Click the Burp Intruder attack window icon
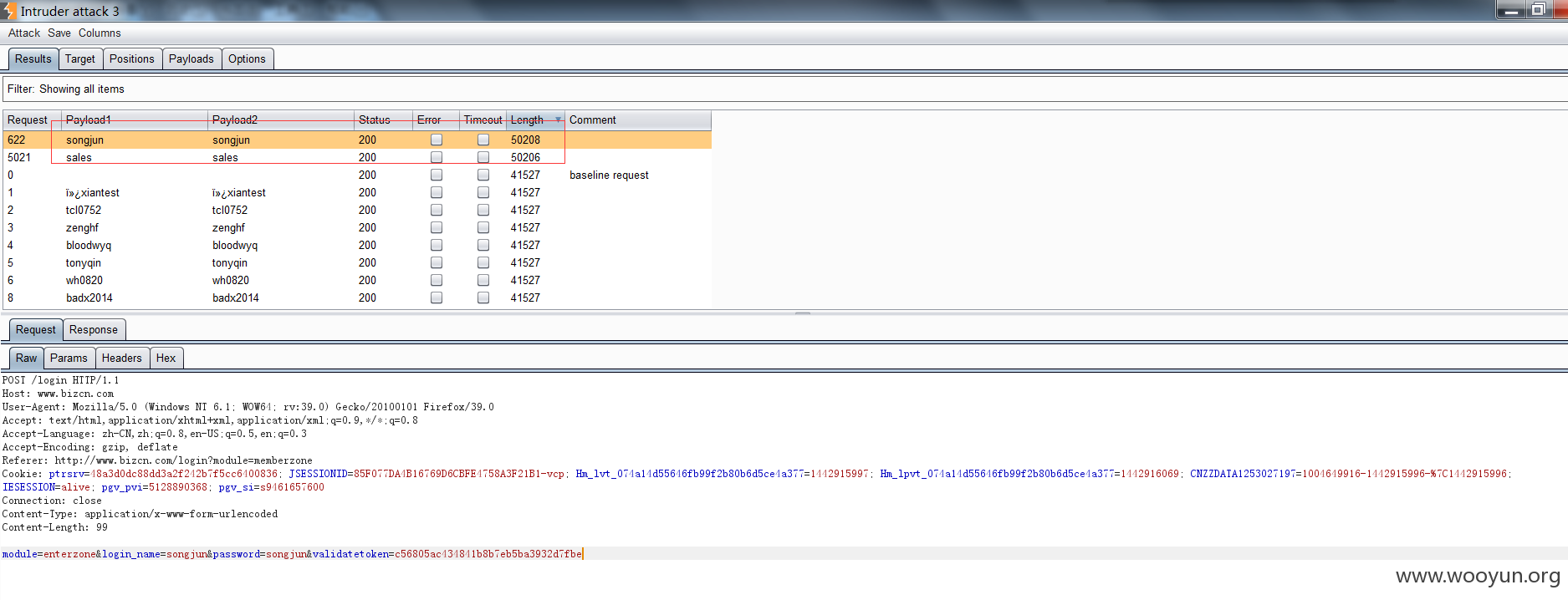Viewport: 1568px width, 600px height. pos(8,11)
